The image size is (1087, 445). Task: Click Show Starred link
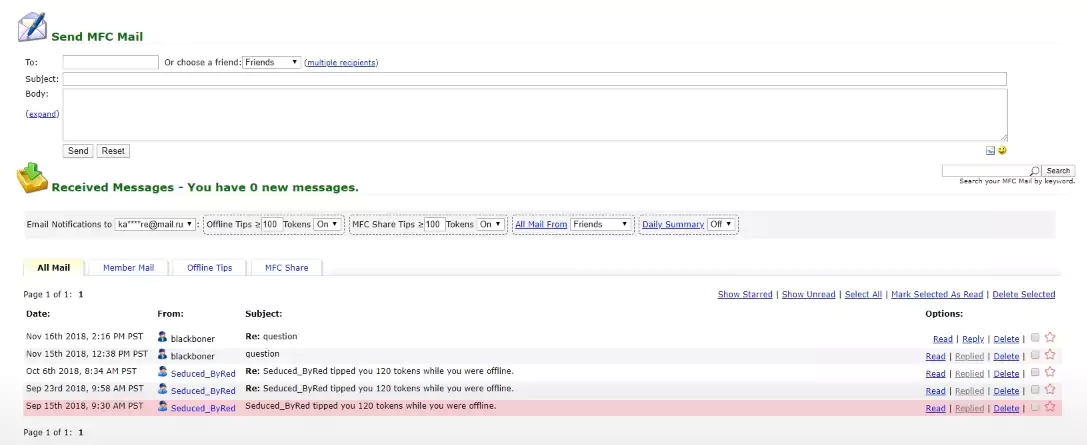[745, 295]
